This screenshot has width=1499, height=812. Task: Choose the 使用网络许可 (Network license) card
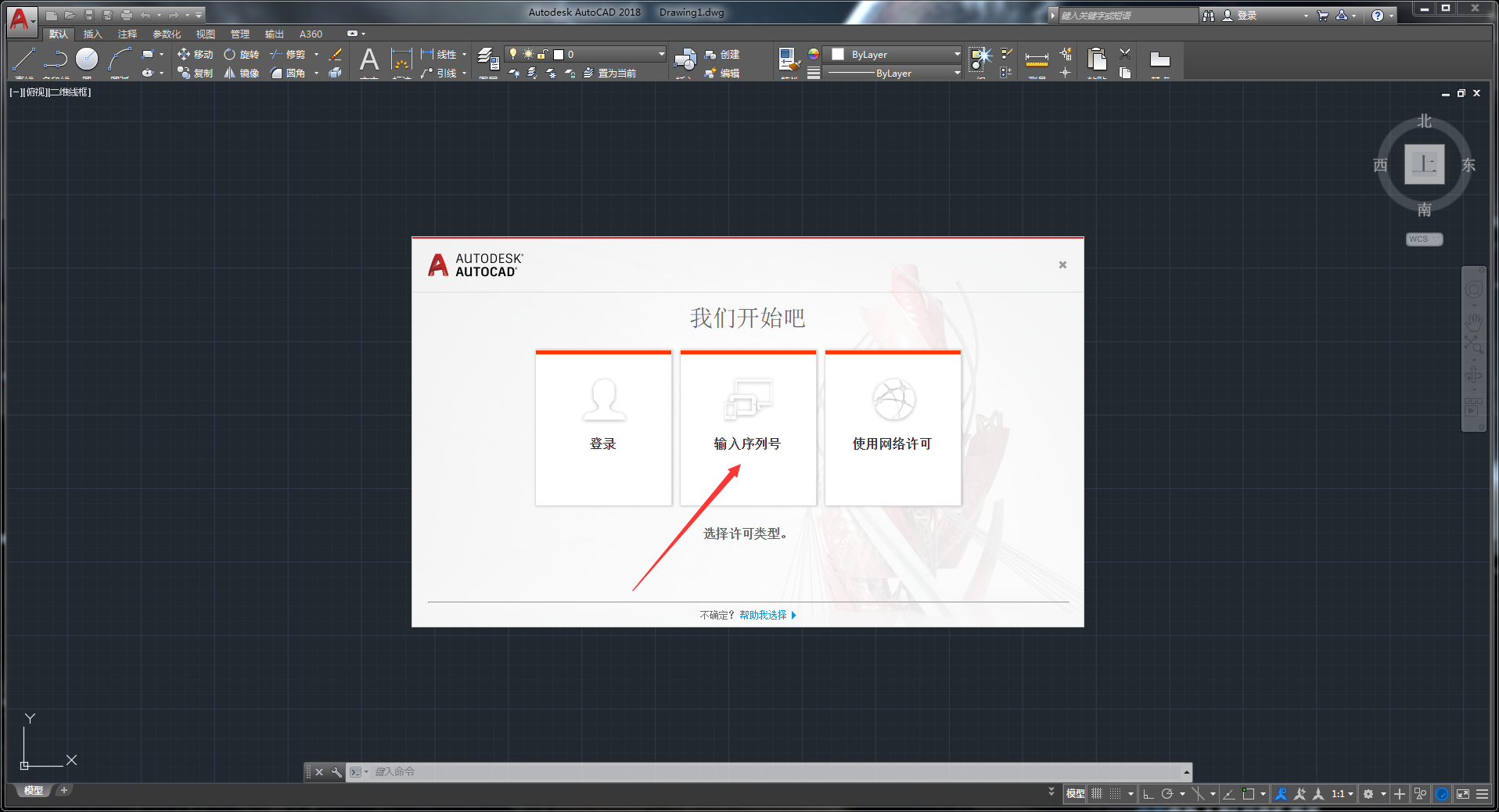tap(893, 428)
